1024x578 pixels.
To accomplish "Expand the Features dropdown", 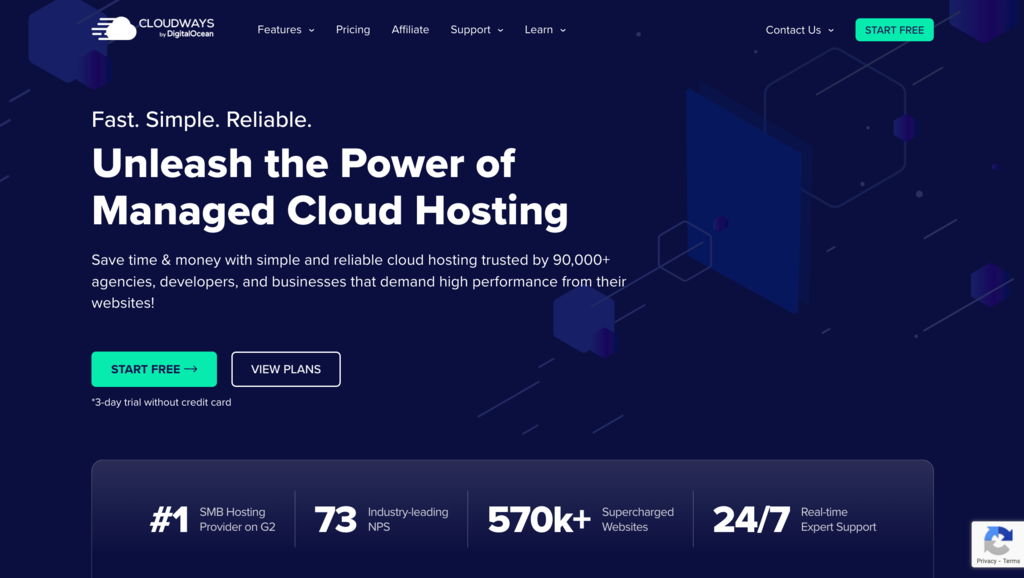I will [x=285, y=30].
